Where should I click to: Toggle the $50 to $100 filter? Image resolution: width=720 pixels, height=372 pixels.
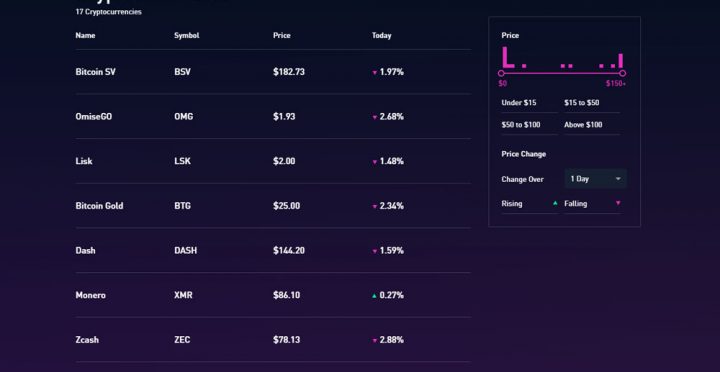point(529,125)
